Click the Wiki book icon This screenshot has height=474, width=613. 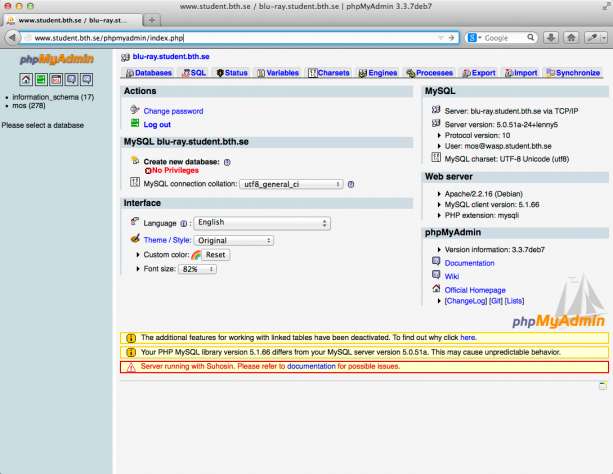tap(436, 275)
